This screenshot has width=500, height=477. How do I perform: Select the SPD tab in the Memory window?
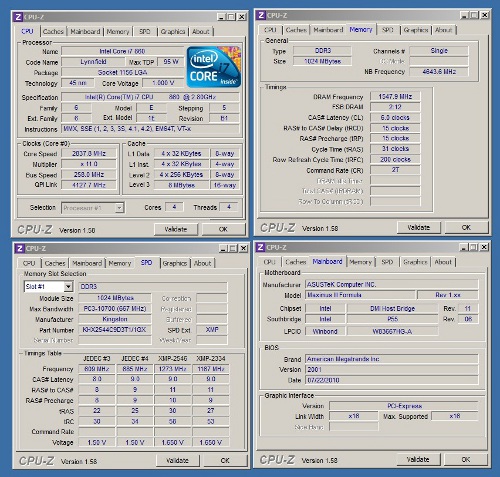388,30
